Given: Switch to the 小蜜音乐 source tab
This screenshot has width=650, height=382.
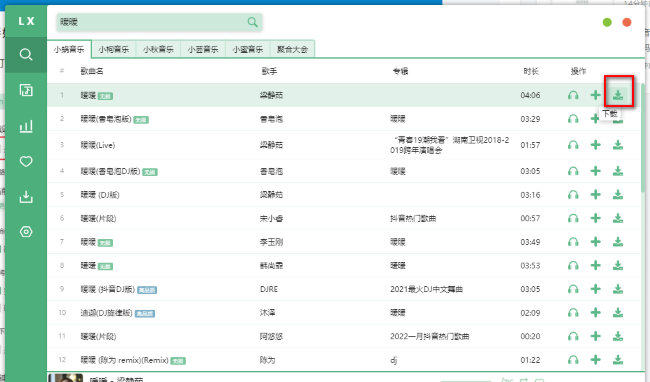Looking at the screenshot, I should (x=247, y=49).
